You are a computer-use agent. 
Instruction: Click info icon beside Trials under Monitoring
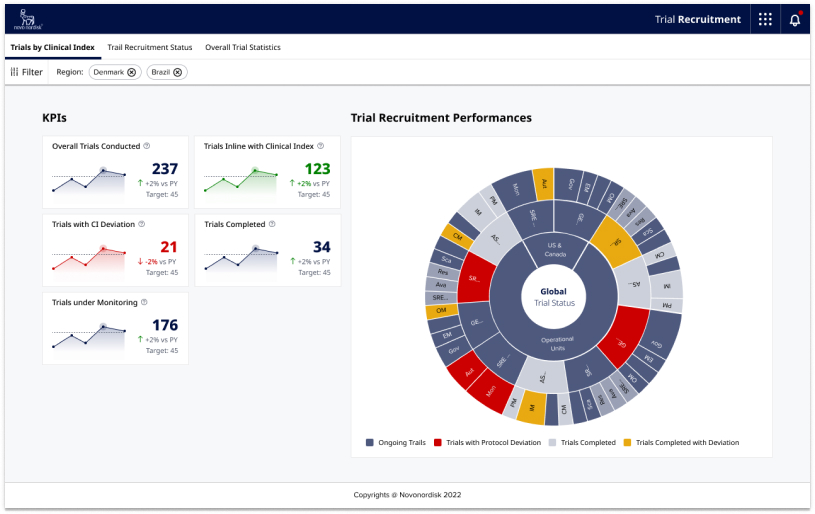click(x=145, y=302)
